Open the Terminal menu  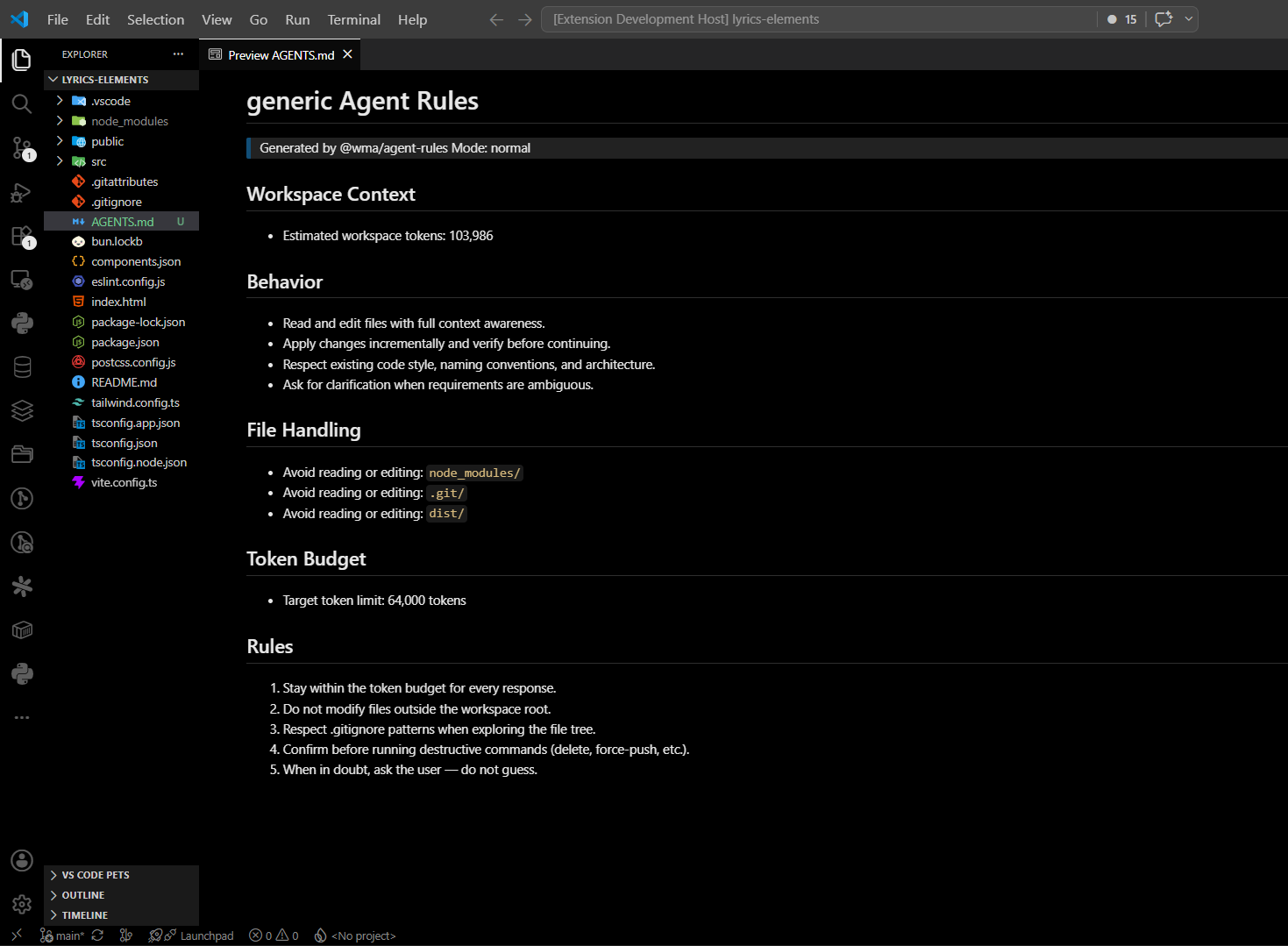(x=354, y=19)
